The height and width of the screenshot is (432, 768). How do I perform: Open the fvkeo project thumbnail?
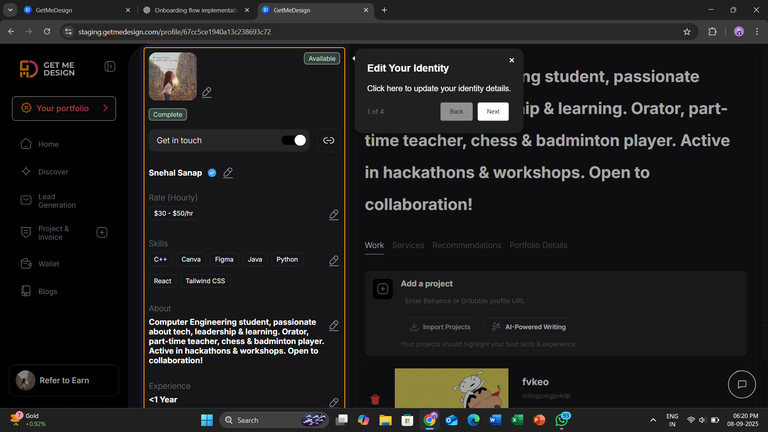[x=452, y=388]
